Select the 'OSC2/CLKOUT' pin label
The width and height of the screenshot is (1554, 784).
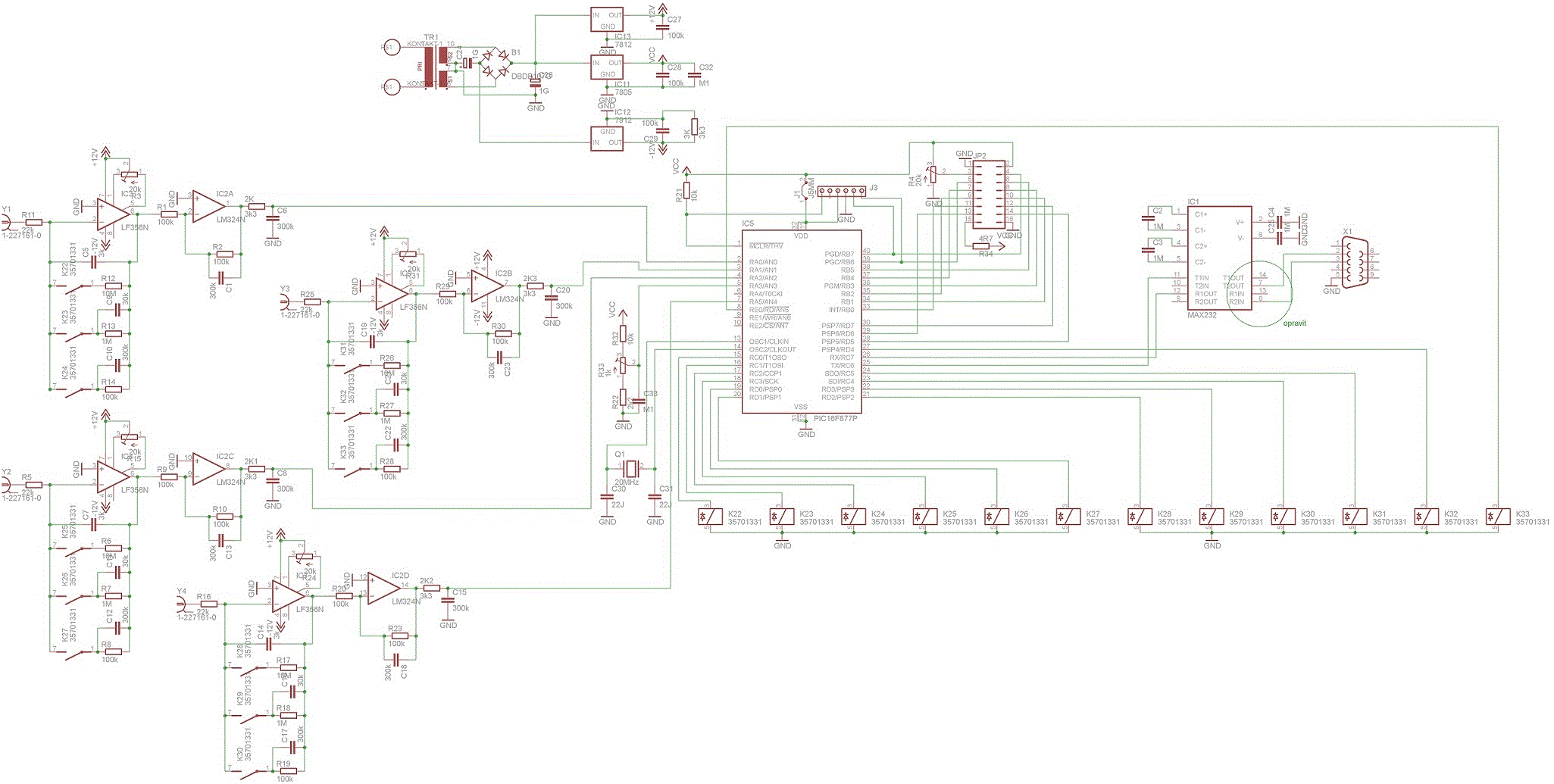(773, 350)
